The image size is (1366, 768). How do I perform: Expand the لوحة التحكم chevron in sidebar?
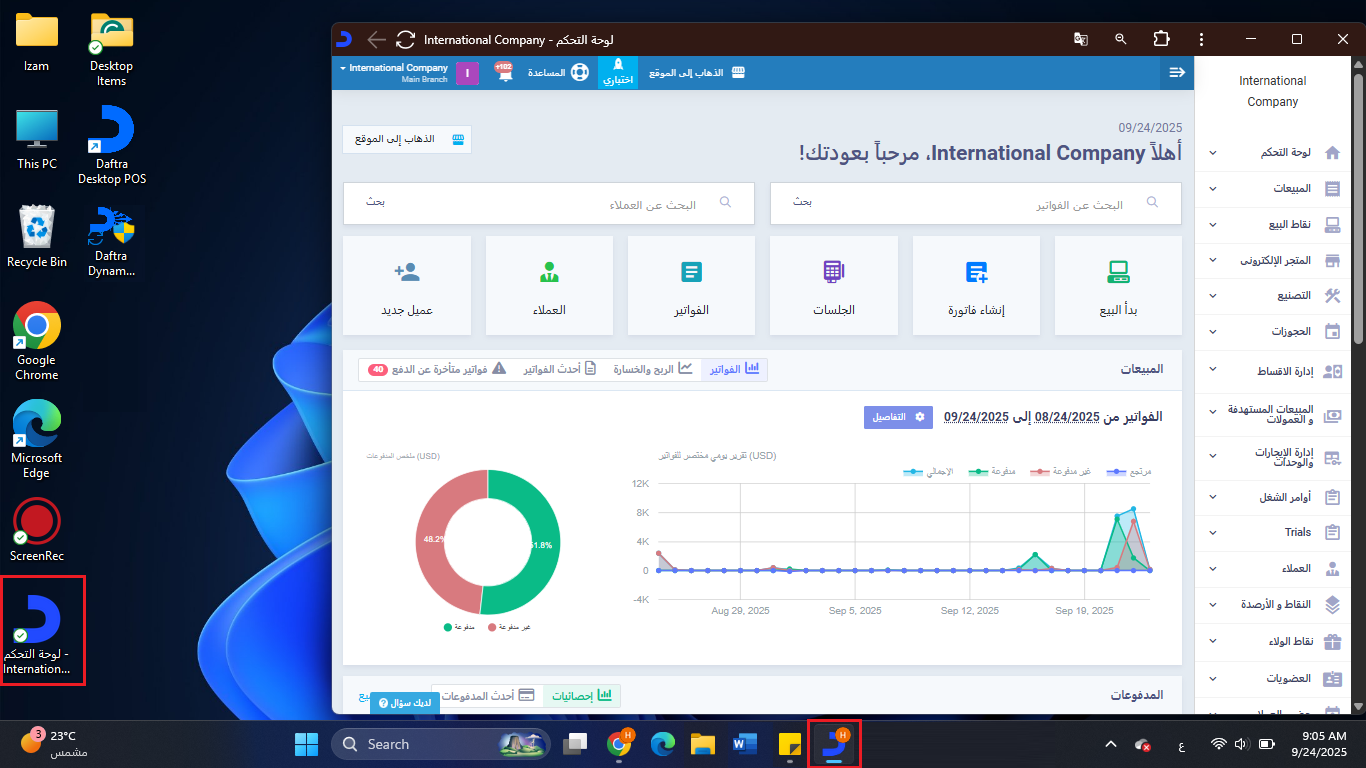click(x=1213, y=153)
